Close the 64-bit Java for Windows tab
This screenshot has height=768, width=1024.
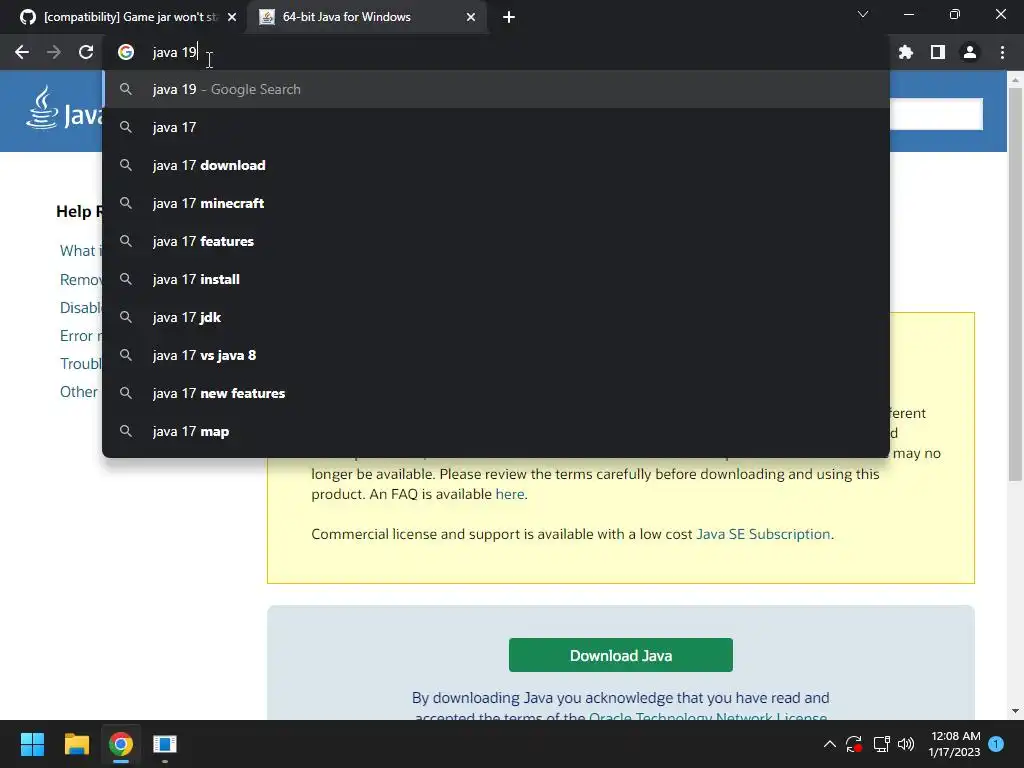471,17
